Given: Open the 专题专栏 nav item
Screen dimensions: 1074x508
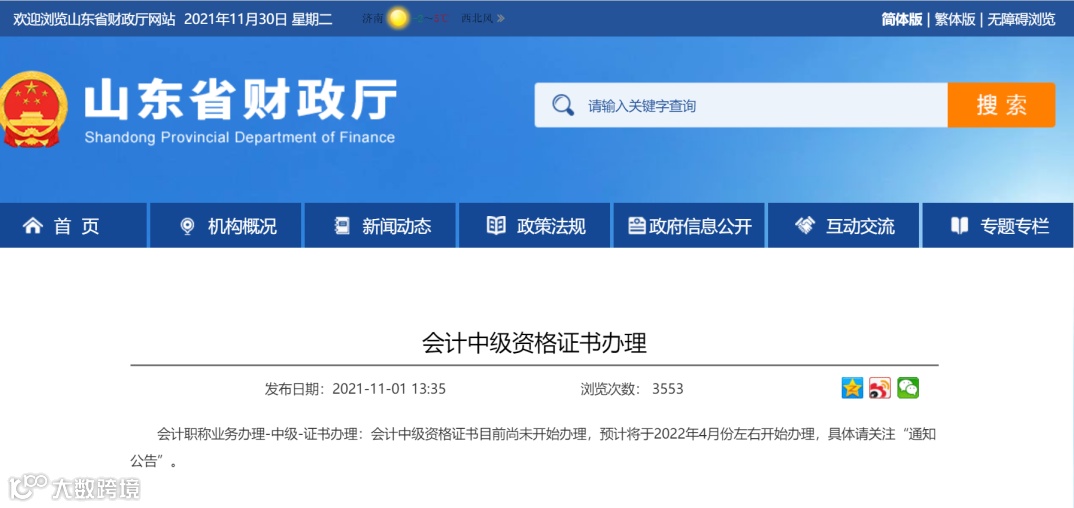Looking at the screenshot, I should point(998,225).
